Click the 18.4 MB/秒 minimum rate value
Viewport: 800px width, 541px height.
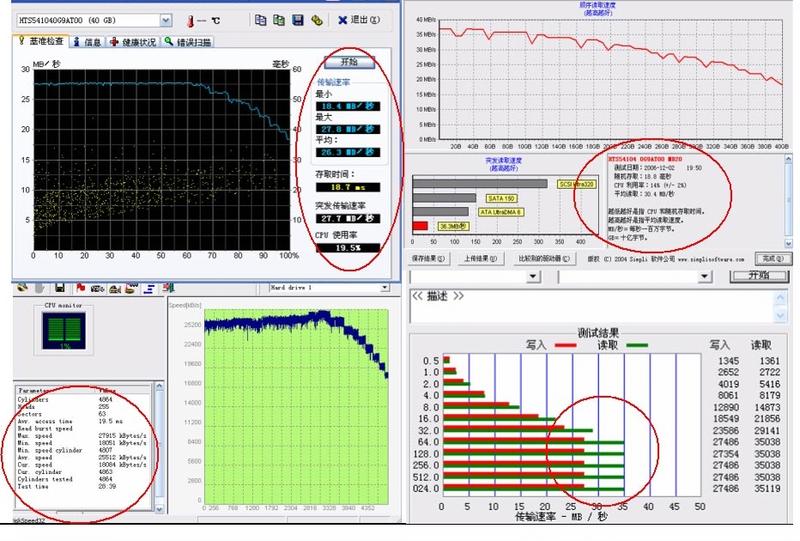(x=348, y=106)
